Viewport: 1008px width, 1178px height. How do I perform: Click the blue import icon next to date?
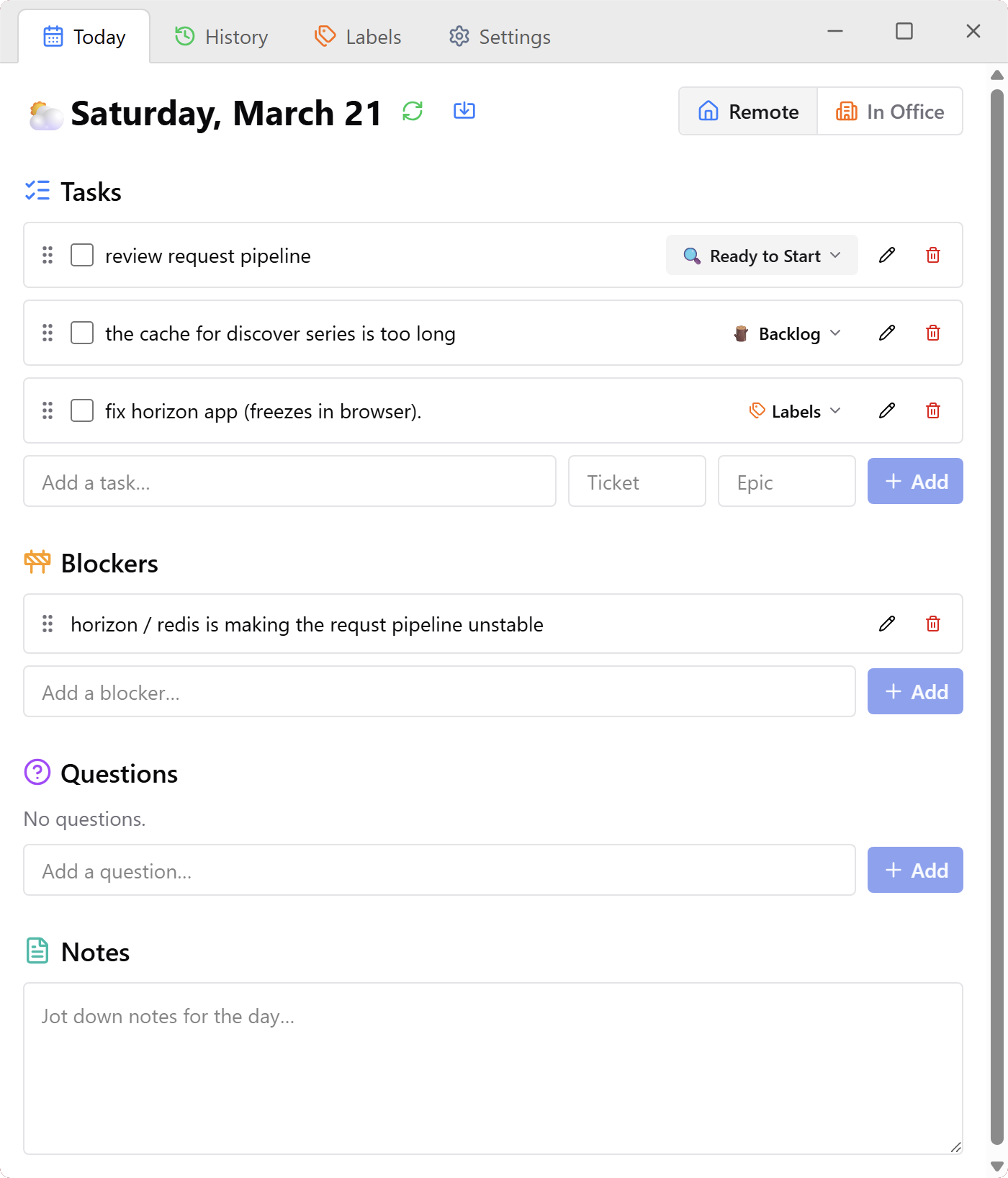pos(464,111)
